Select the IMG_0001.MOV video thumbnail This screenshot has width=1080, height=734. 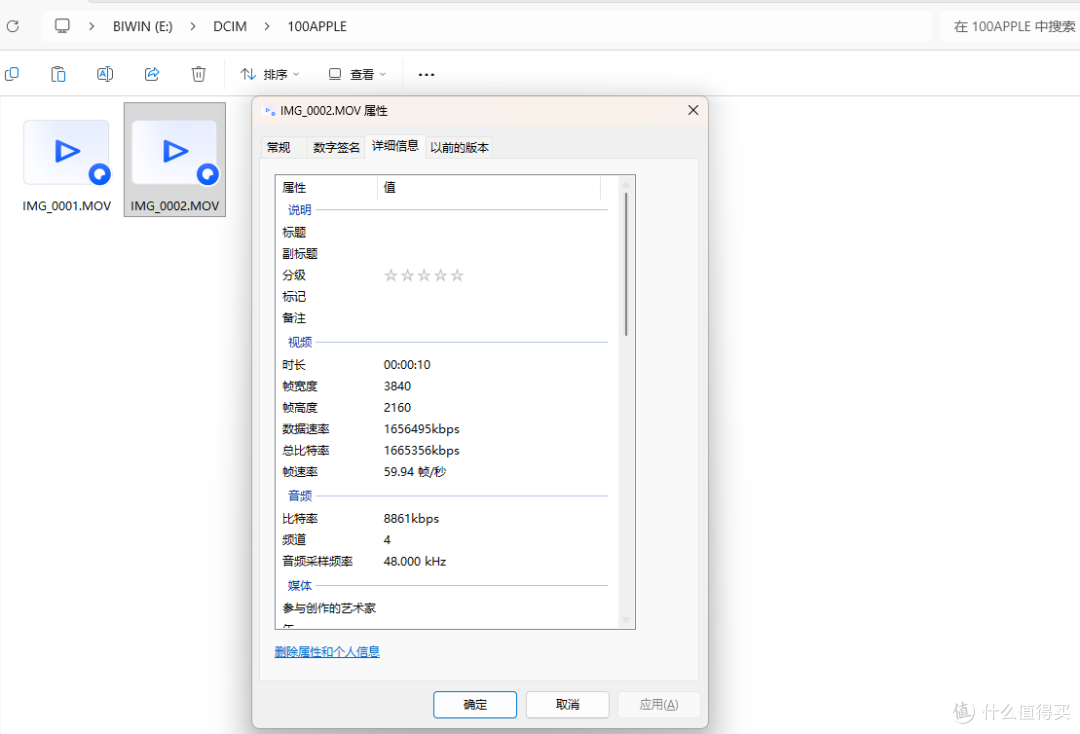pyautogui.click(x=67, y=152)
